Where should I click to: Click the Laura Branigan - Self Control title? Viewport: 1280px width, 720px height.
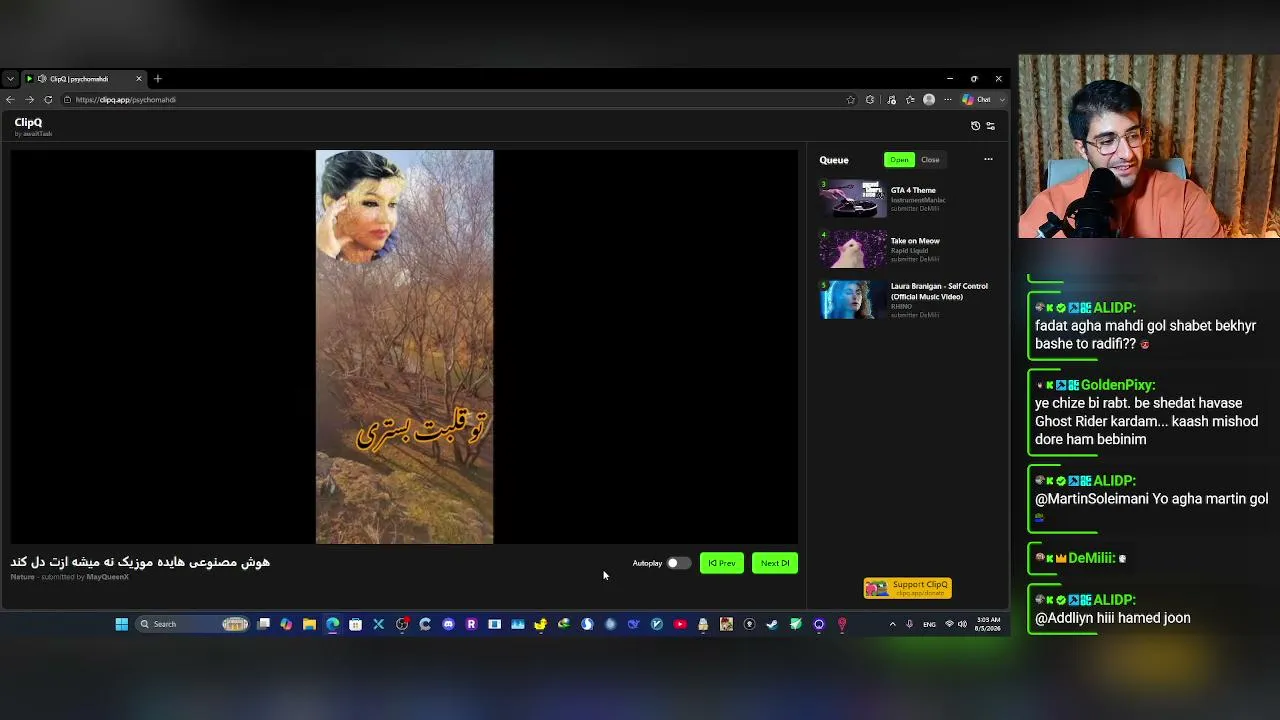tap(939, 291)
